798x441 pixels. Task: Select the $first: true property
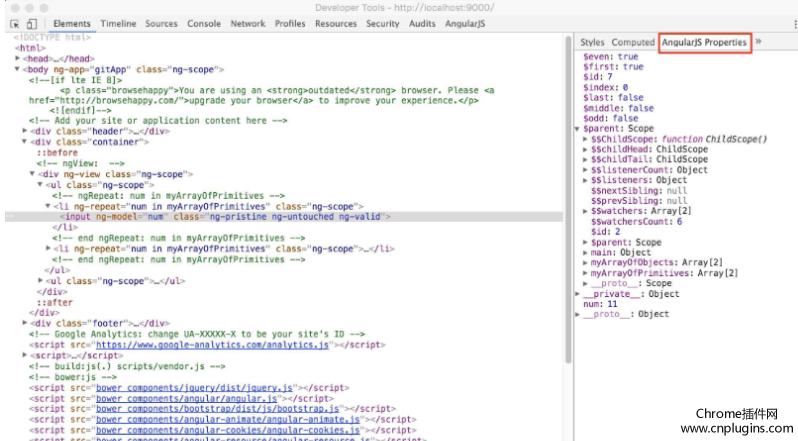(613, 67)
